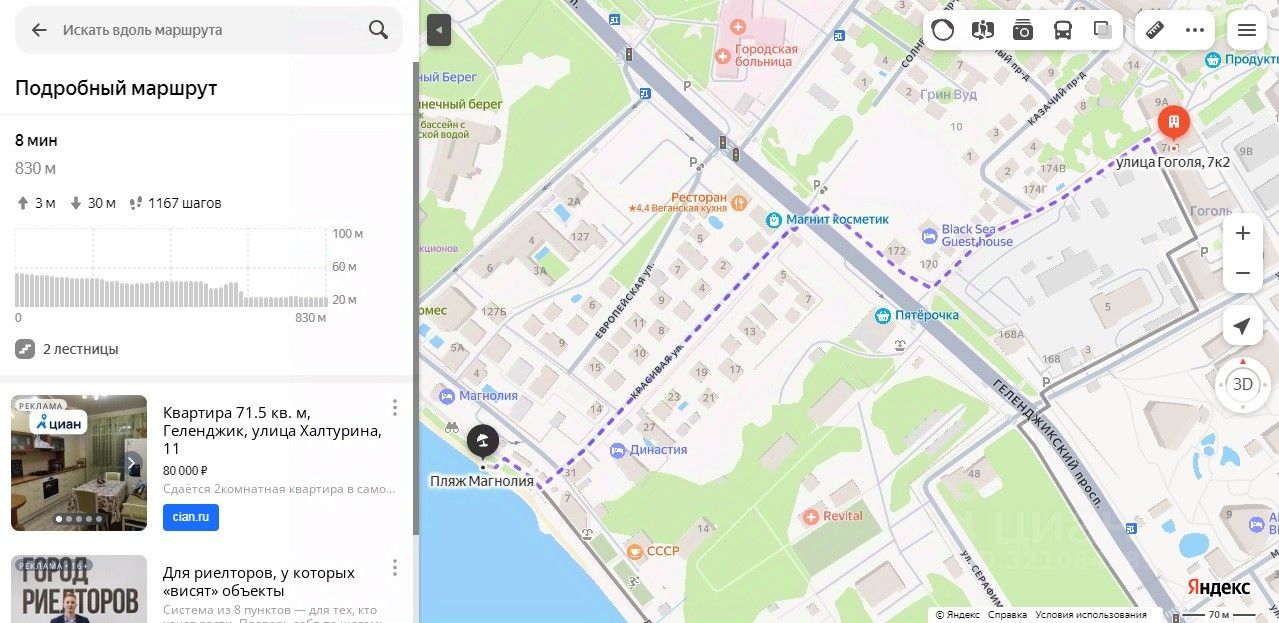Open options for the Циан apartment ad
1279x623 pixels.
[395, 407]
